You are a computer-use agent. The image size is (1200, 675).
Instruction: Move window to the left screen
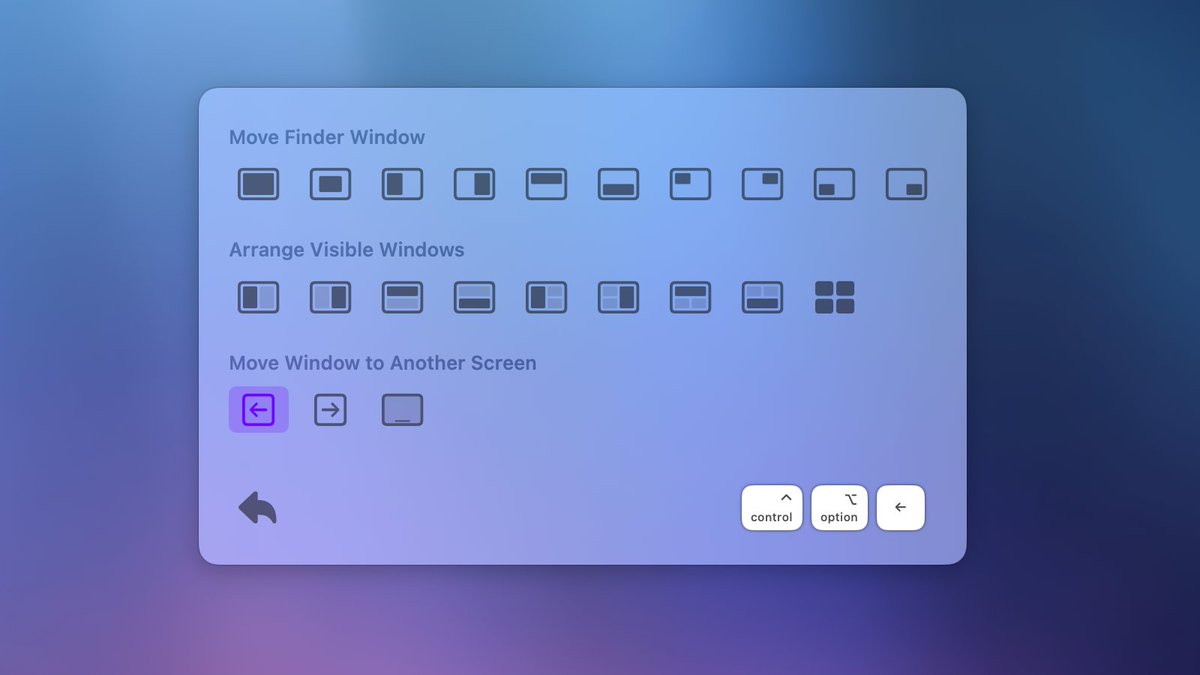click(258, 409)
